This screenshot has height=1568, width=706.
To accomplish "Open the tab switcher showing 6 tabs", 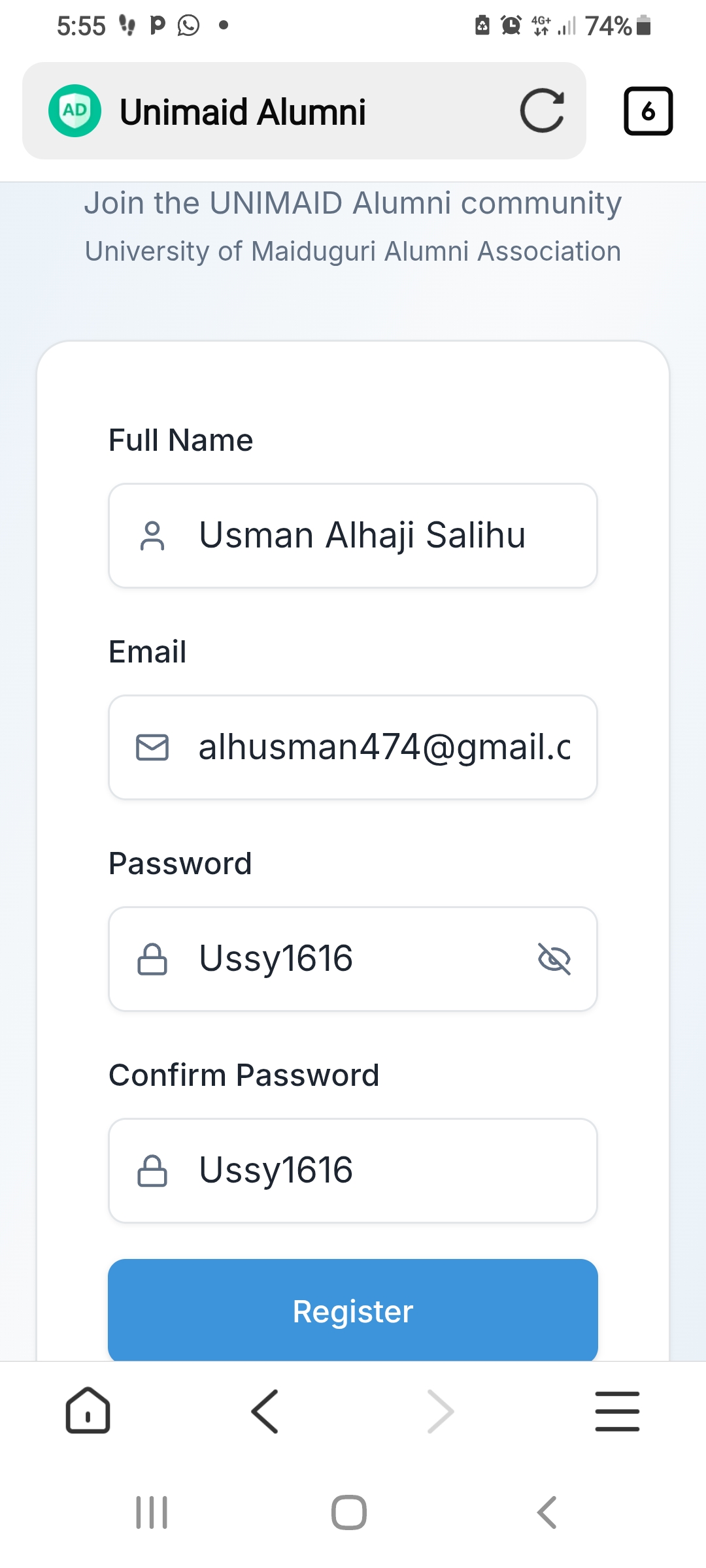I will (x=648, y=110).
